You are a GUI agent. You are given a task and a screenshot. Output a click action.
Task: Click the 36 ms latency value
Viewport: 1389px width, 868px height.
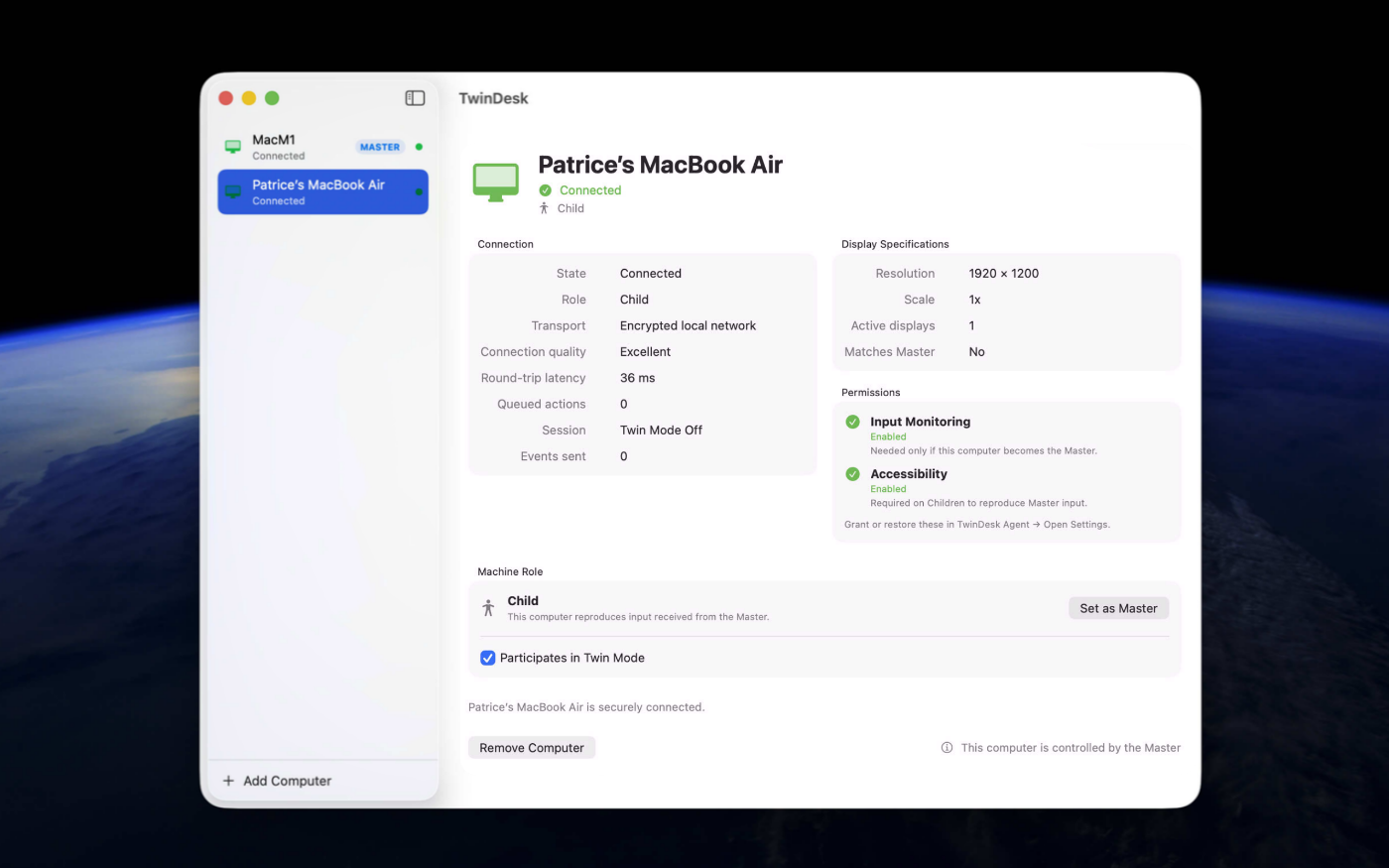coord(637,378)
